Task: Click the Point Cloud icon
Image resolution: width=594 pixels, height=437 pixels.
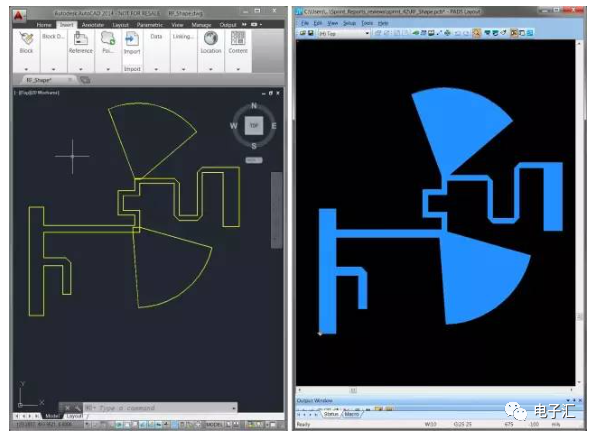Action: coord(108,39)
